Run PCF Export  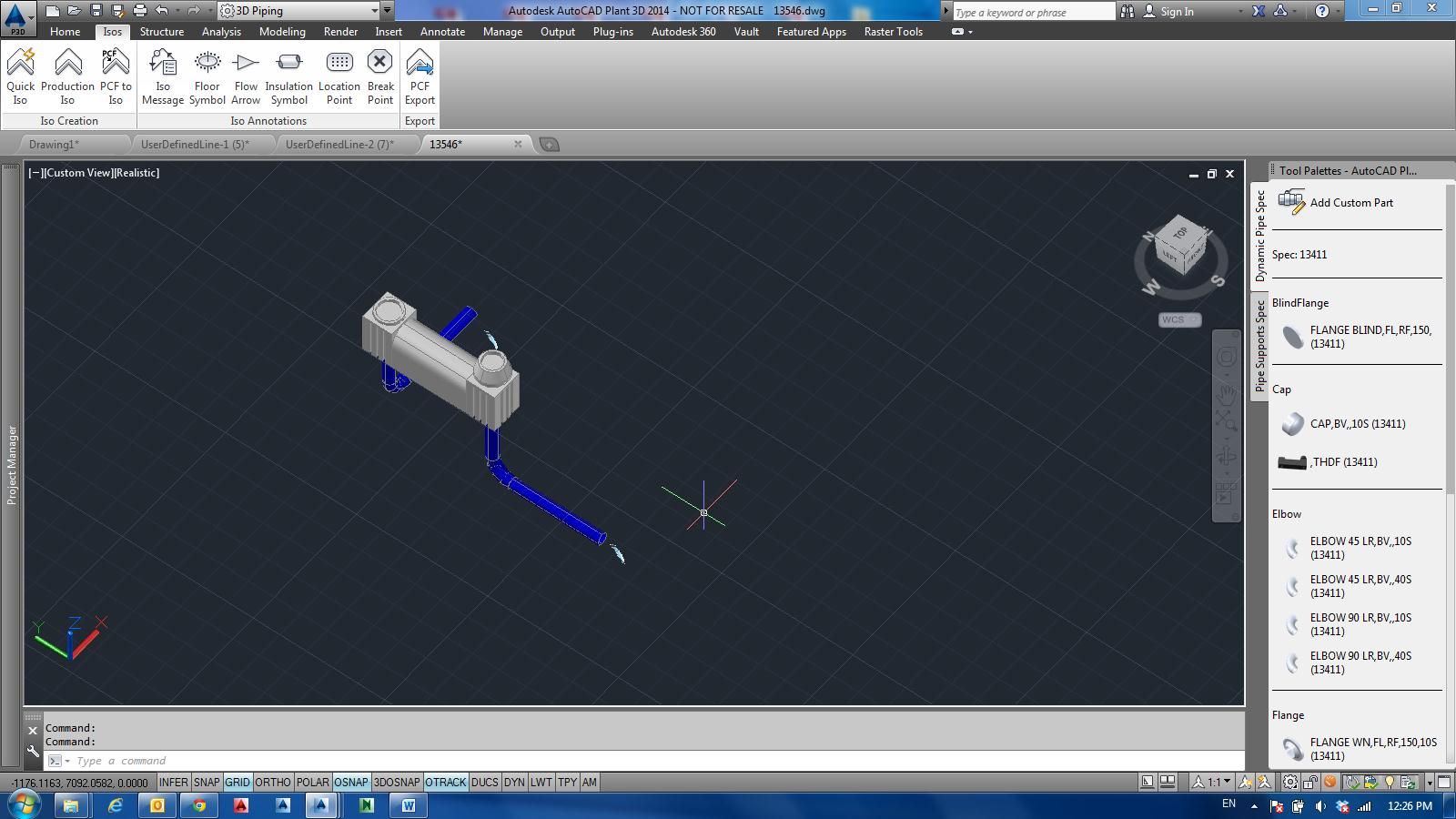click(420, 76)
